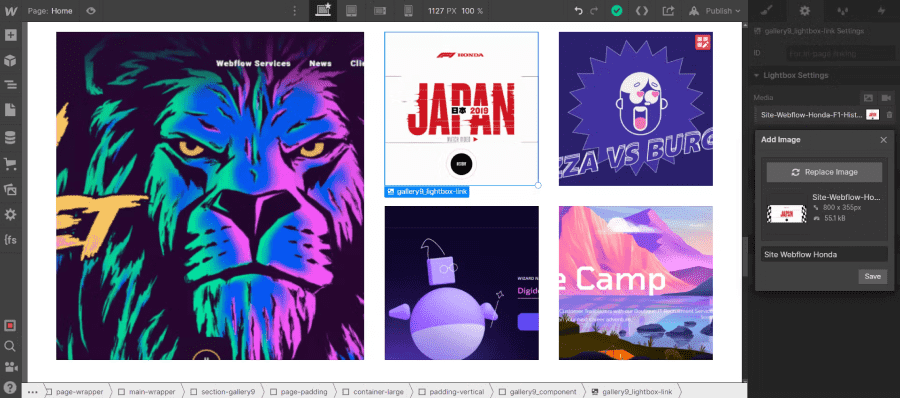Open Project Settings gear in left sidebar

coord(10,215)
